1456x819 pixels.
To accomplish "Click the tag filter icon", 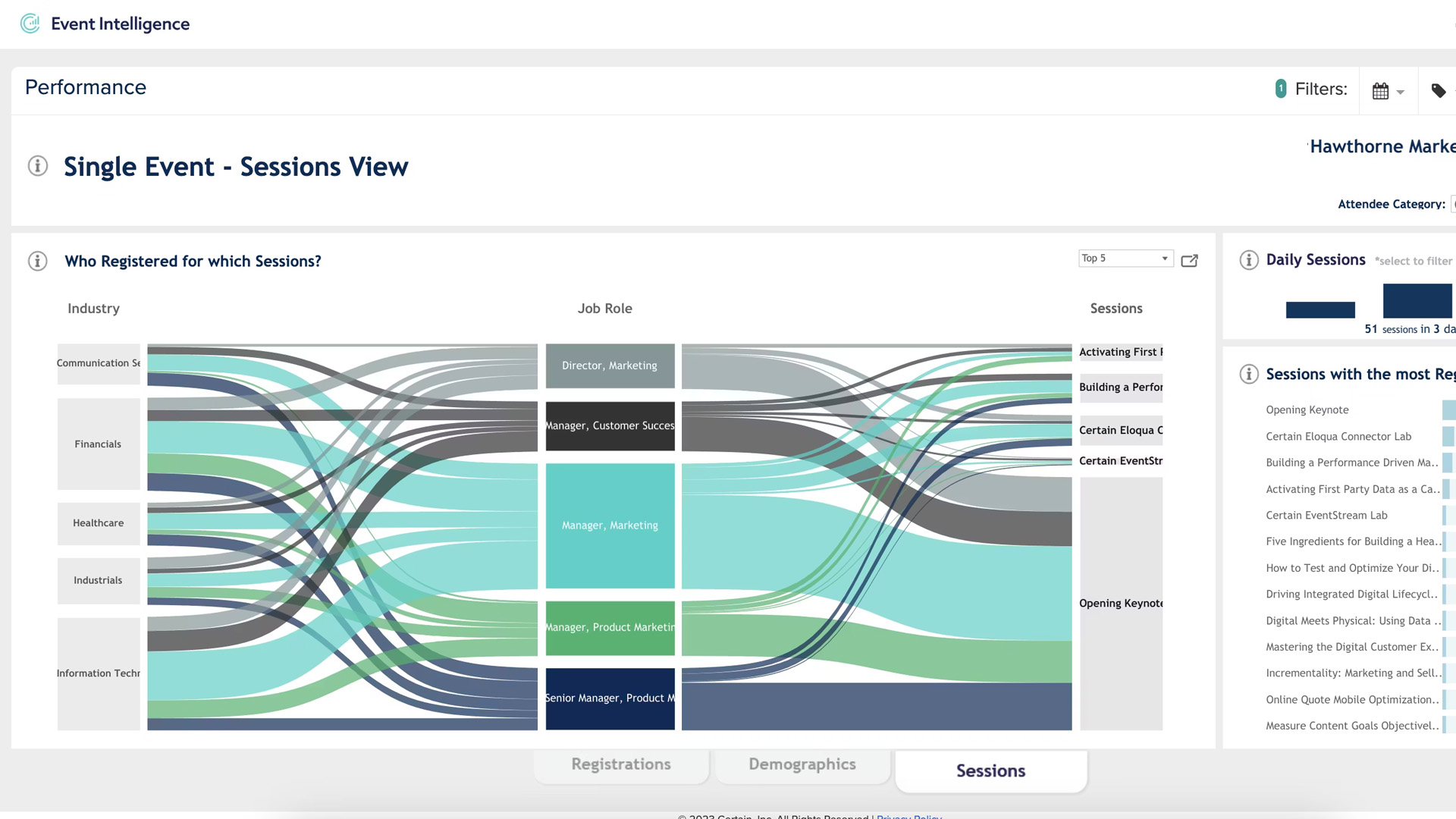I will 1439,91.
